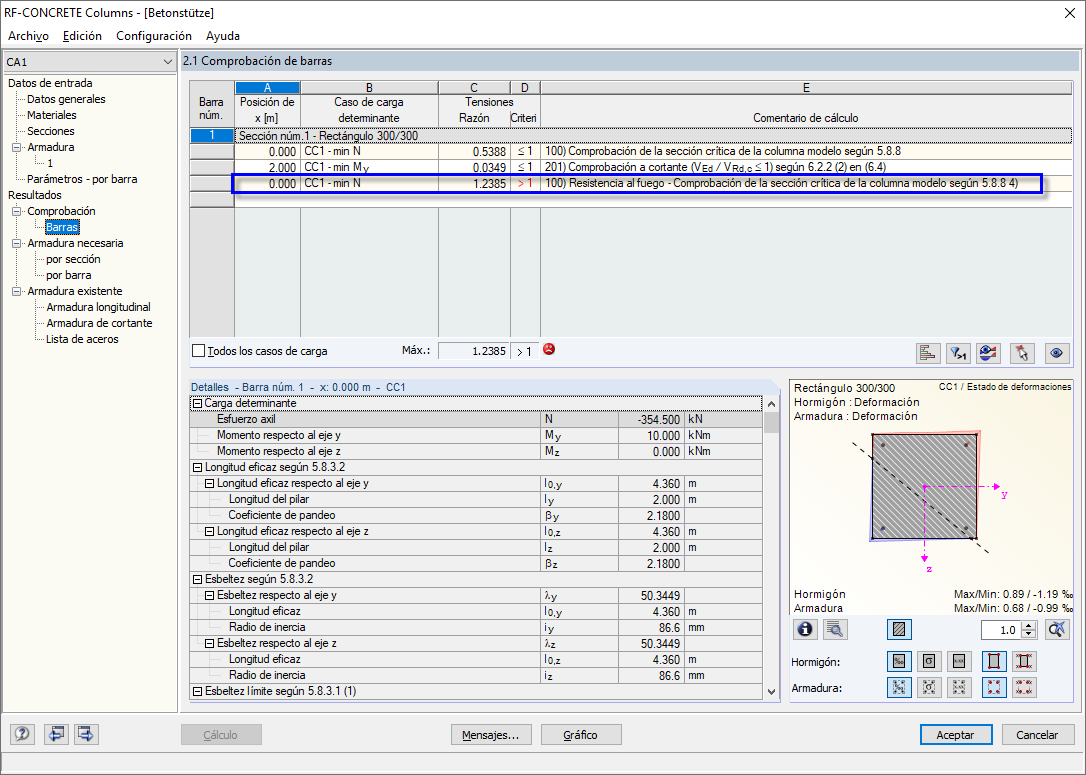Expand 'Esbeltez límite según 5.8.3.1 (1)' group
Viewport: 1086px width, 775px height.
coord(197,692)
